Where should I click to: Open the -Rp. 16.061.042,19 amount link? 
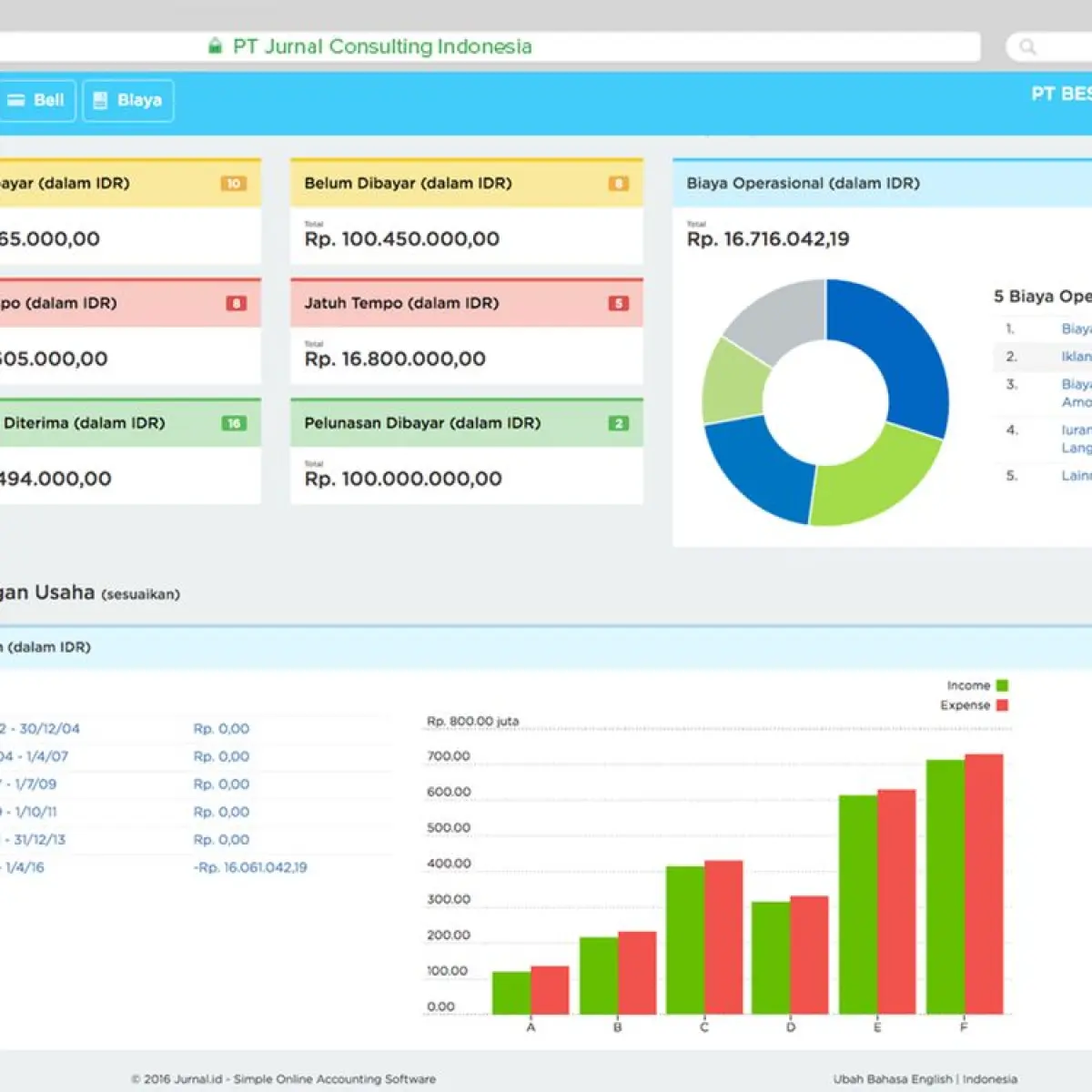(250, 867)
